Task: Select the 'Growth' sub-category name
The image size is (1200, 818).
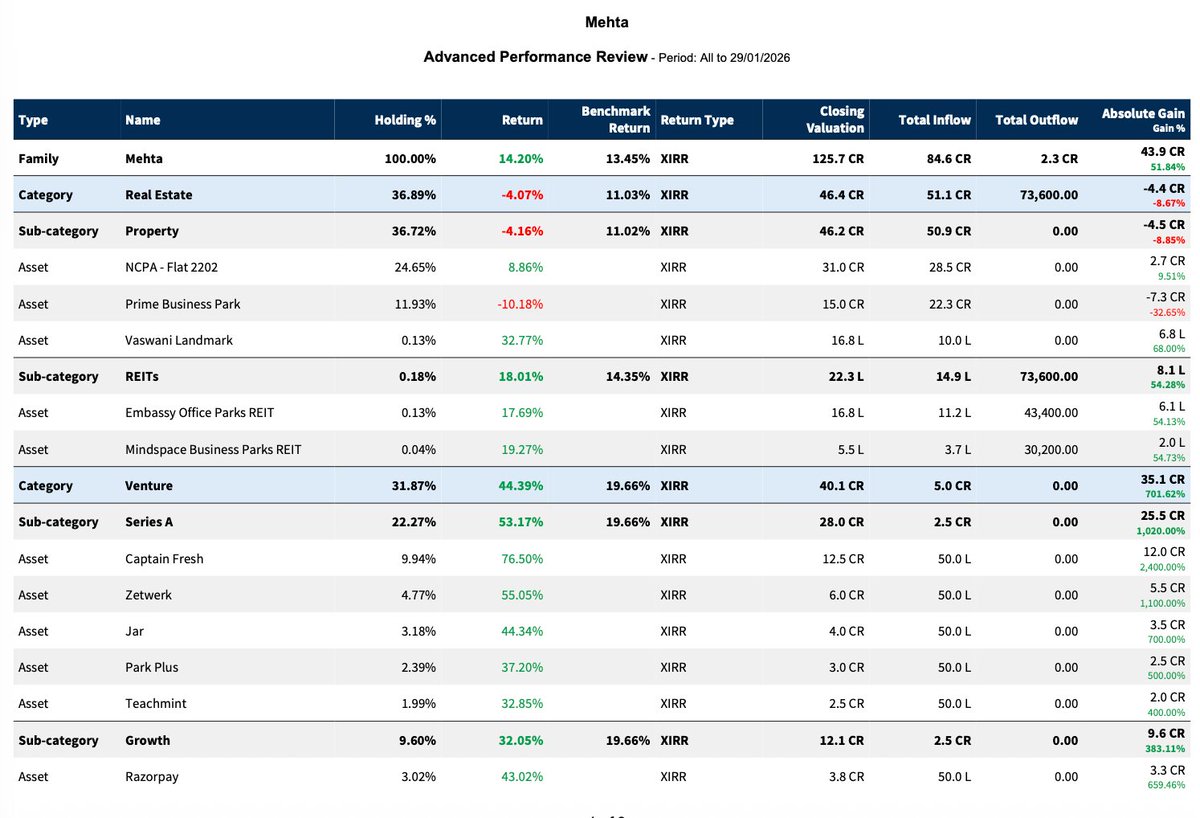Action: (148, 741)
